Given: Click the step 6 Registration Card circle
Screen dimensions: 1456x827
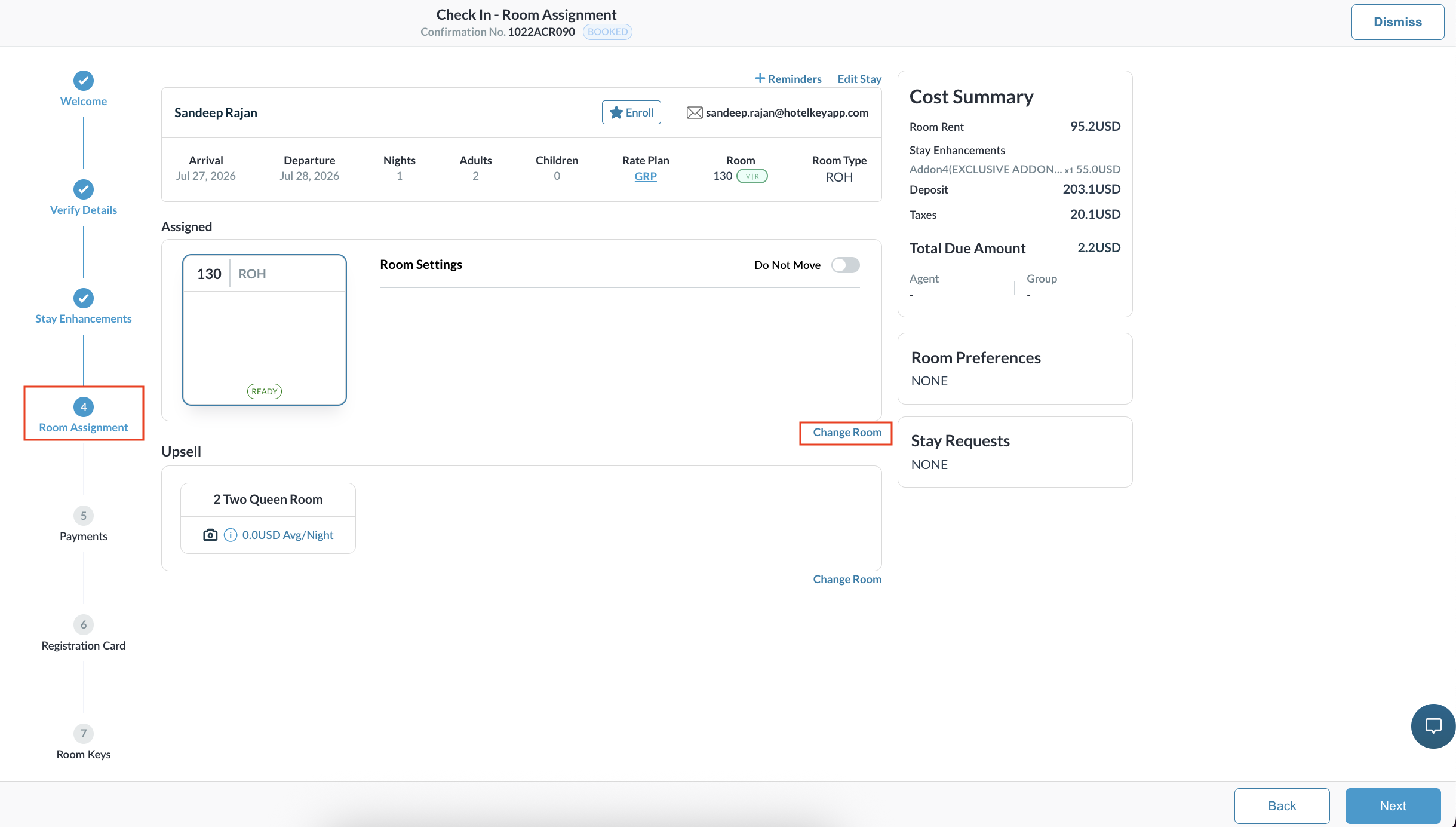Looking at the screenshot, I should coord(84,624).
